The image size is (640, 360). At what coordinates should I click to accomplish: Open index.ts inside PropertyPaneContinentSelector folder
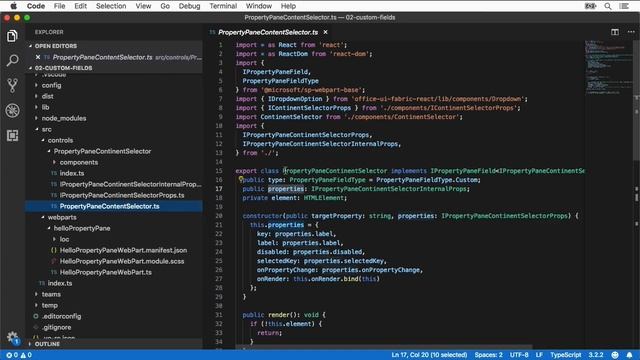72,173
